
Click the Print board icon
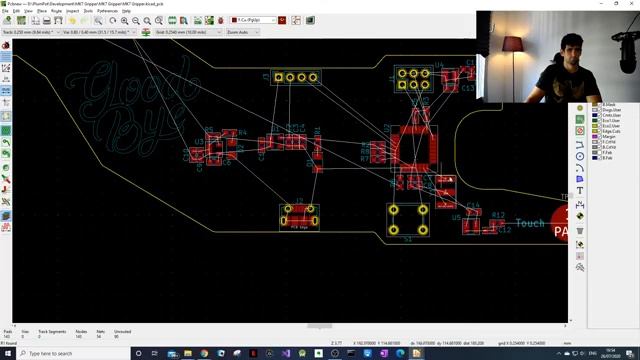point(47,20)
